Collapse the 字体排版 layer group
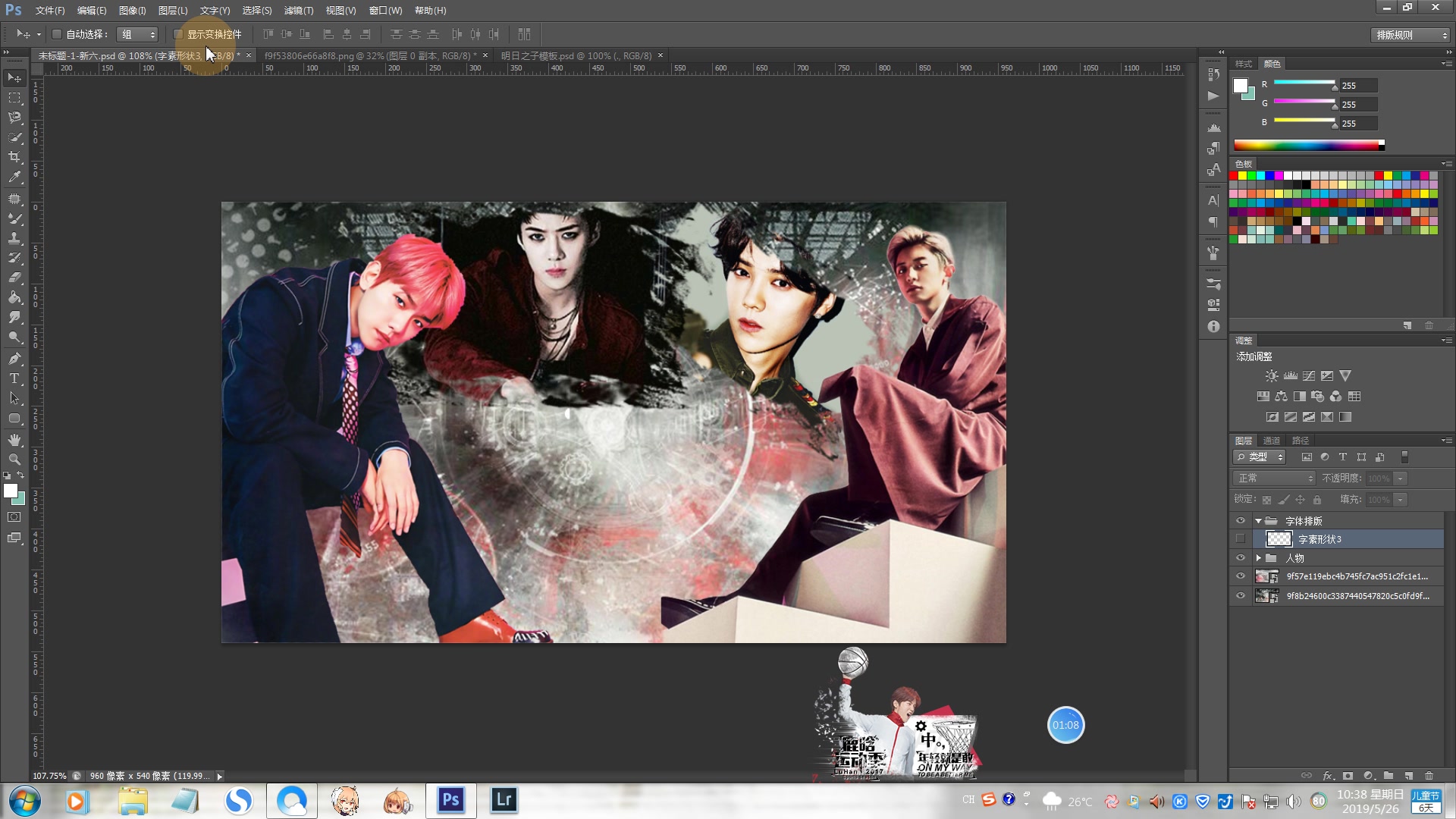This screenshot has height=819, width=1456. [x=1259, y=521]
